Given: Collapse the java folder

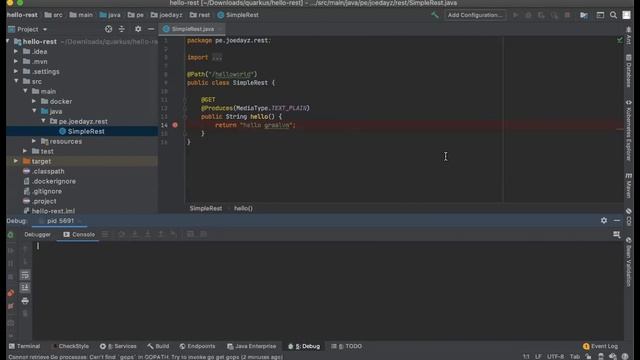Looking at the screenshot, I should 34,111.
